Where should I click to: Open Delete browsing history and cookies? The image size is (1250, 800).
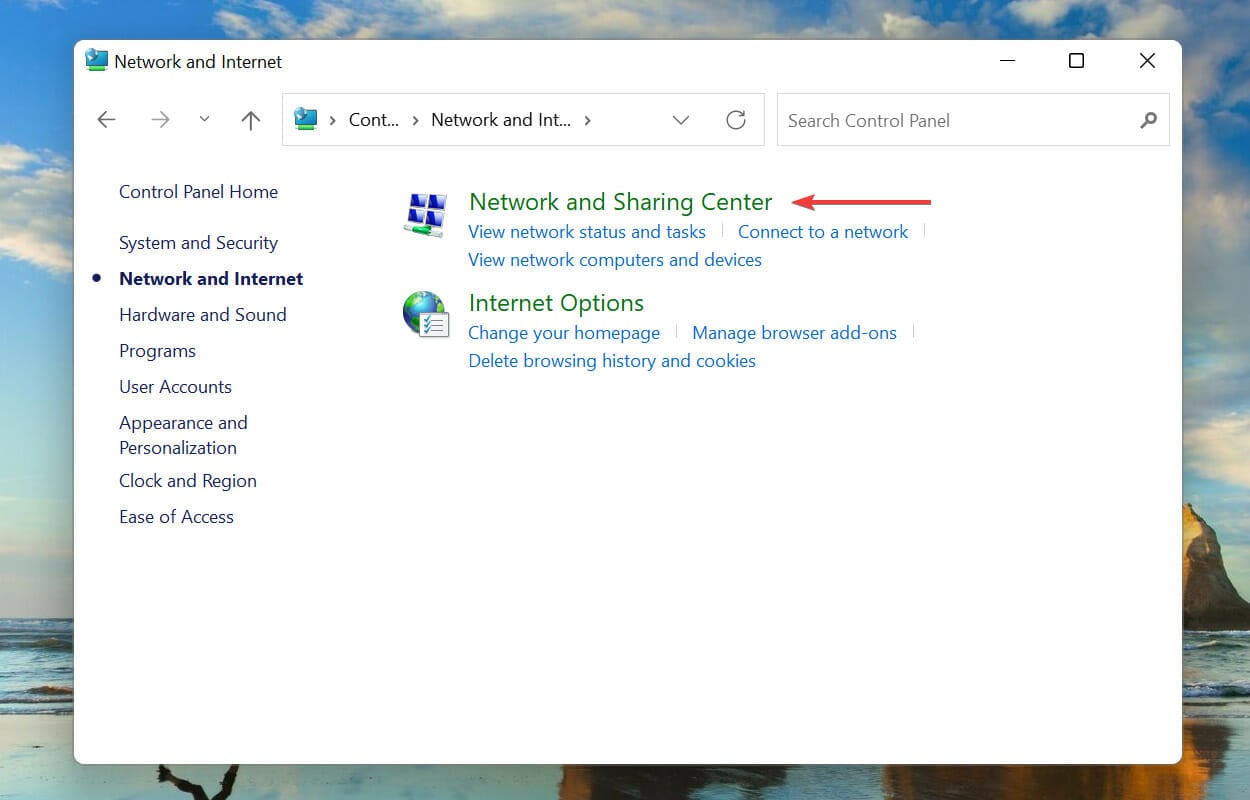612,361
